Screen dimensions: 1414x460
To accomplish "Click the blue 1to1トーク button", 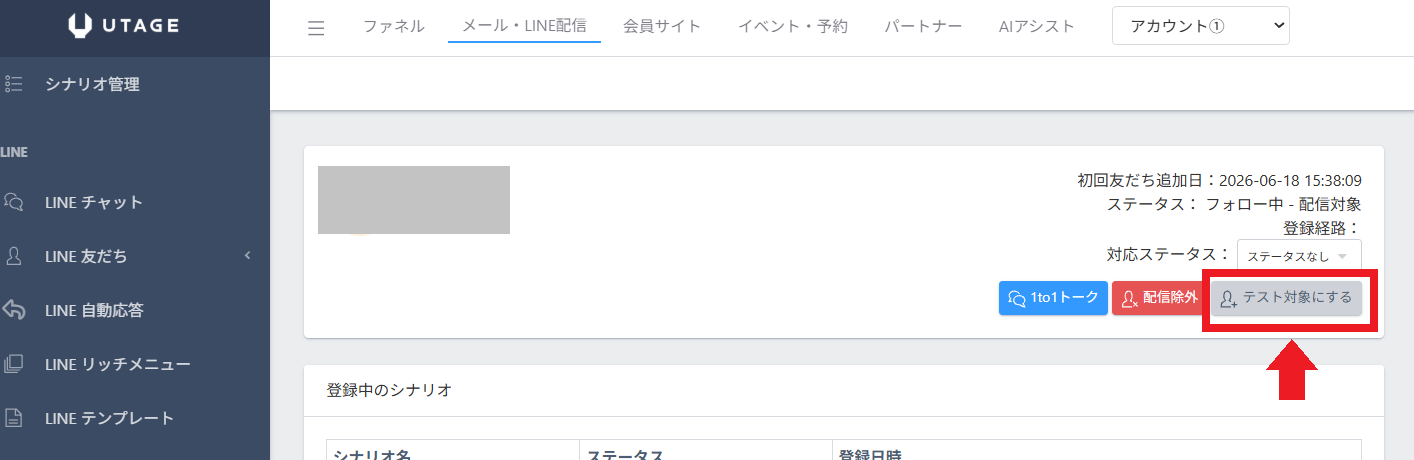I will (1053, 298).
